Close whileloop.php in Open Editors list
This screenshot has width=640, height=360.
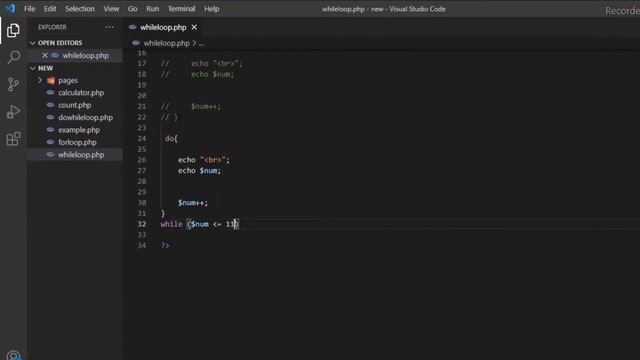click(x=44, y=56)
